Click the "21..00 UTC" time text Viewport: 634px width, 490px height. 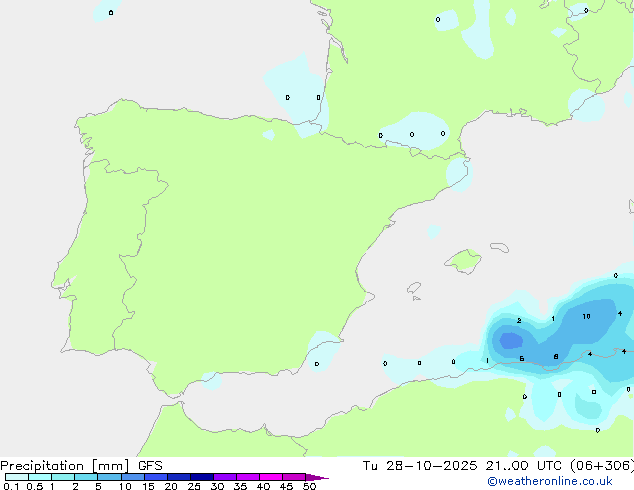523,466
